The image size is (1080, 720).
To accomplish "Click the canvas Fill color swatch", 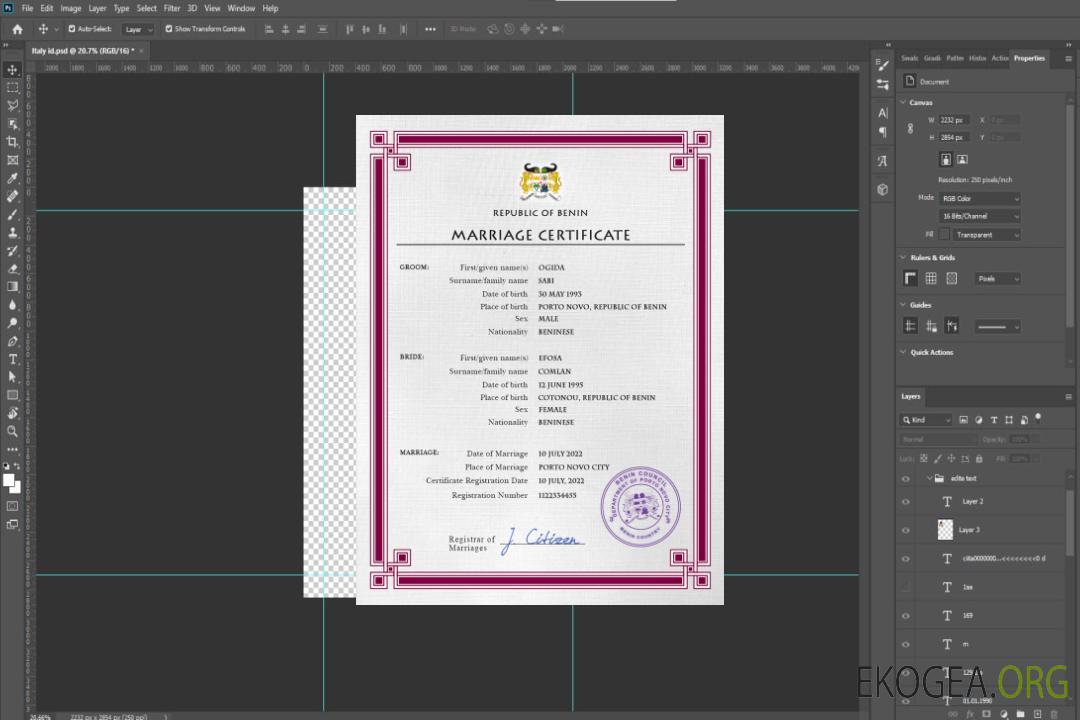I will coord(945,234).
